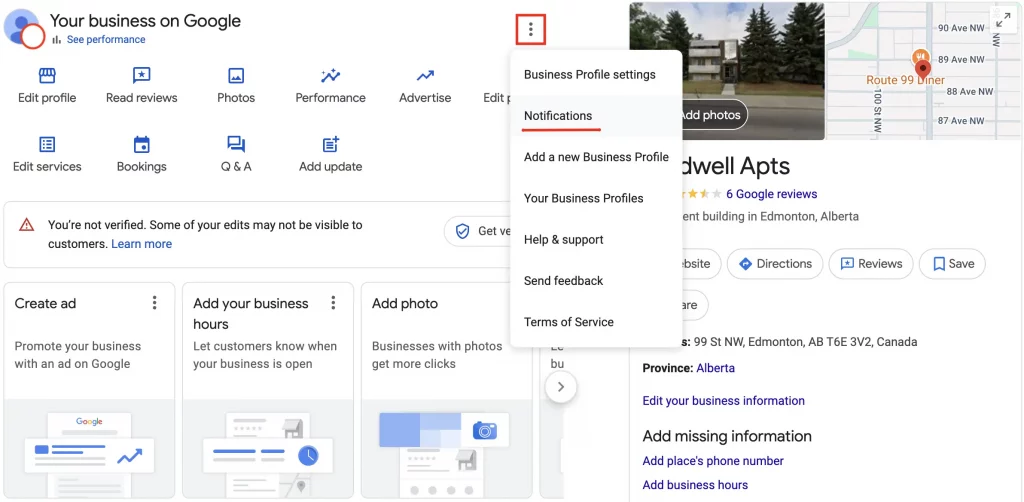Viewport: 1024px width, 502px height.
Task: Click the Directions button
Action: (x=775, y=264)
